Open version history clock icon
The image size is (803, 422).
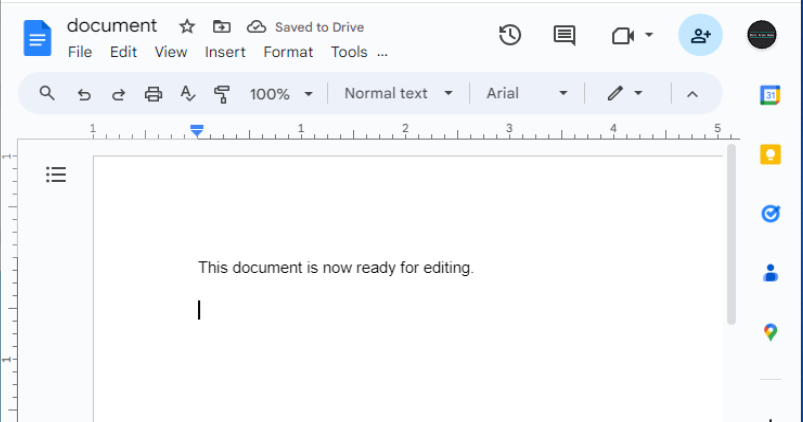click(x=510, y=35)
